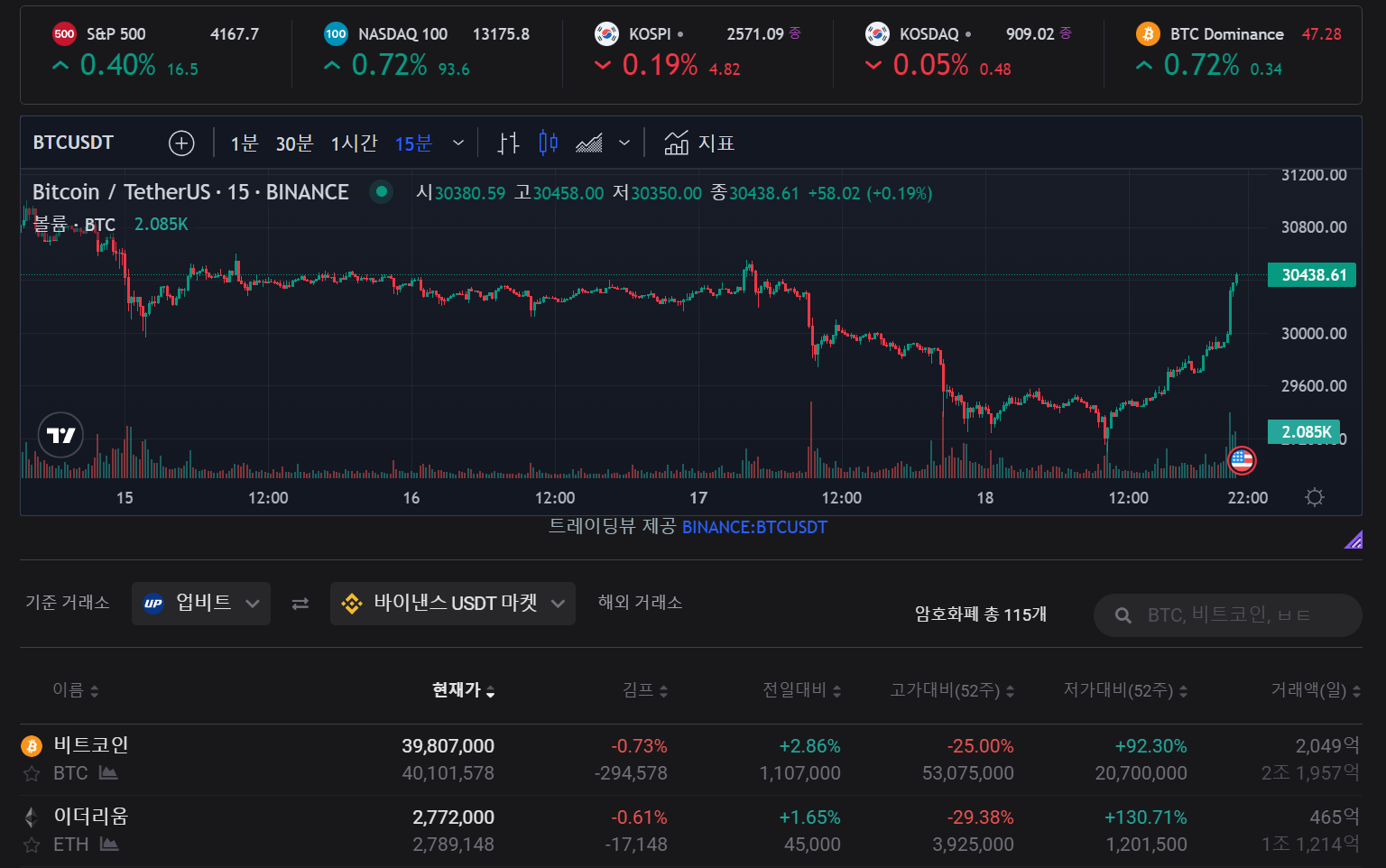1386x868 pixels.
Task: Select the area chart style icon
Action: [x=589, y=143]
